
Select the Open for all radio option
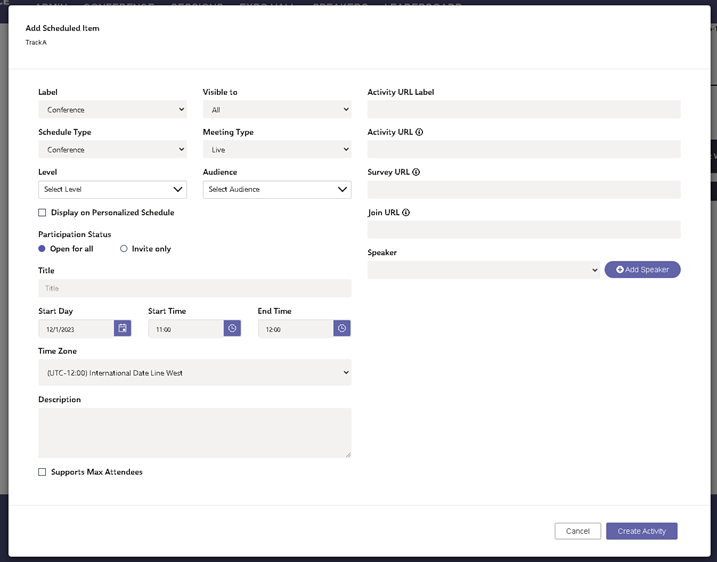(42, 249)
